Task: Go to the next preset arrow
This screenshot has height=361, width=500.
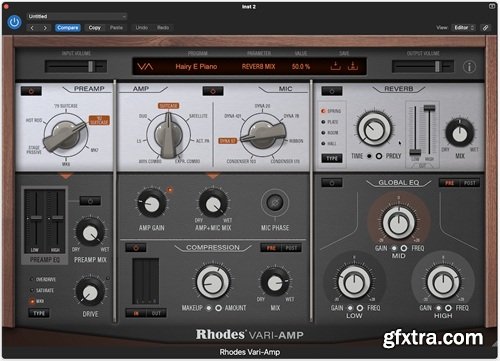Action: pyautogui.click(x=45, y=28)
